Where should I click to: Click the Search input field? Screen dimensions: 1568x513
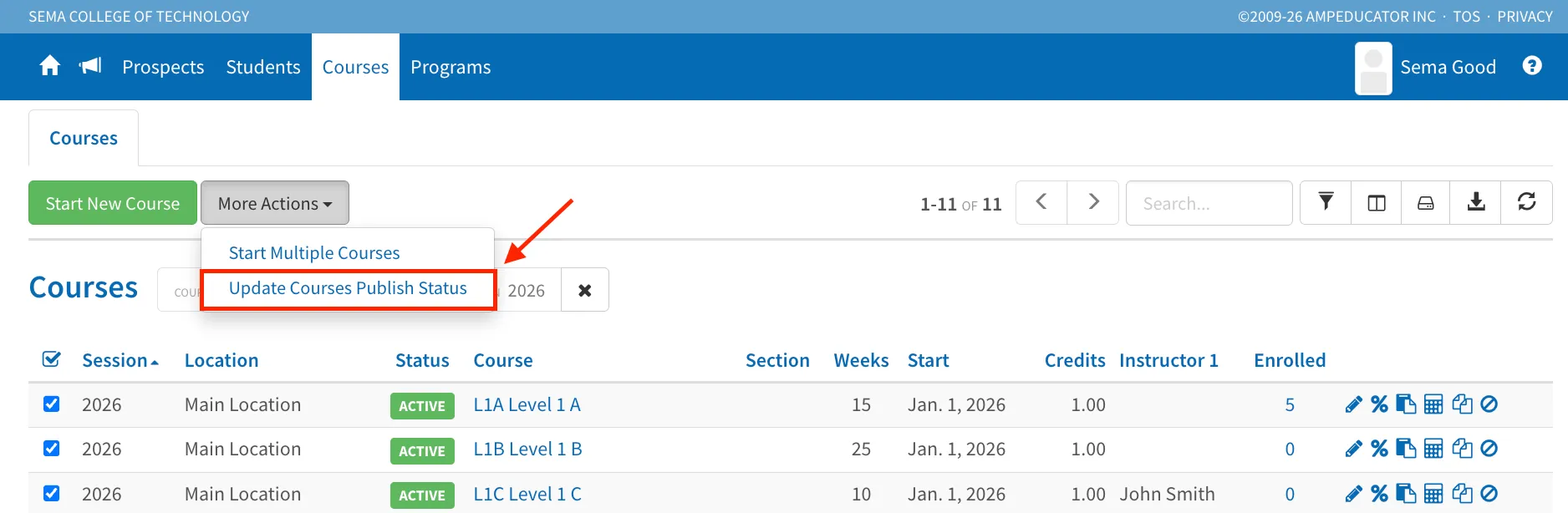(1209, 203)
